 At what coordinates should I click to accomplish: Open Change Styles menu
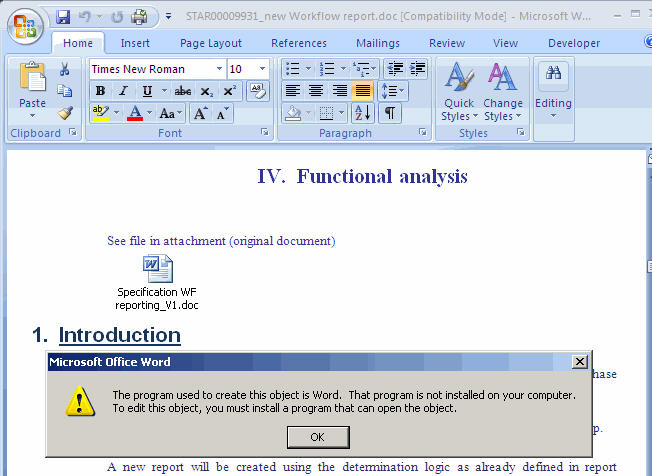click(x=502, y=91)
